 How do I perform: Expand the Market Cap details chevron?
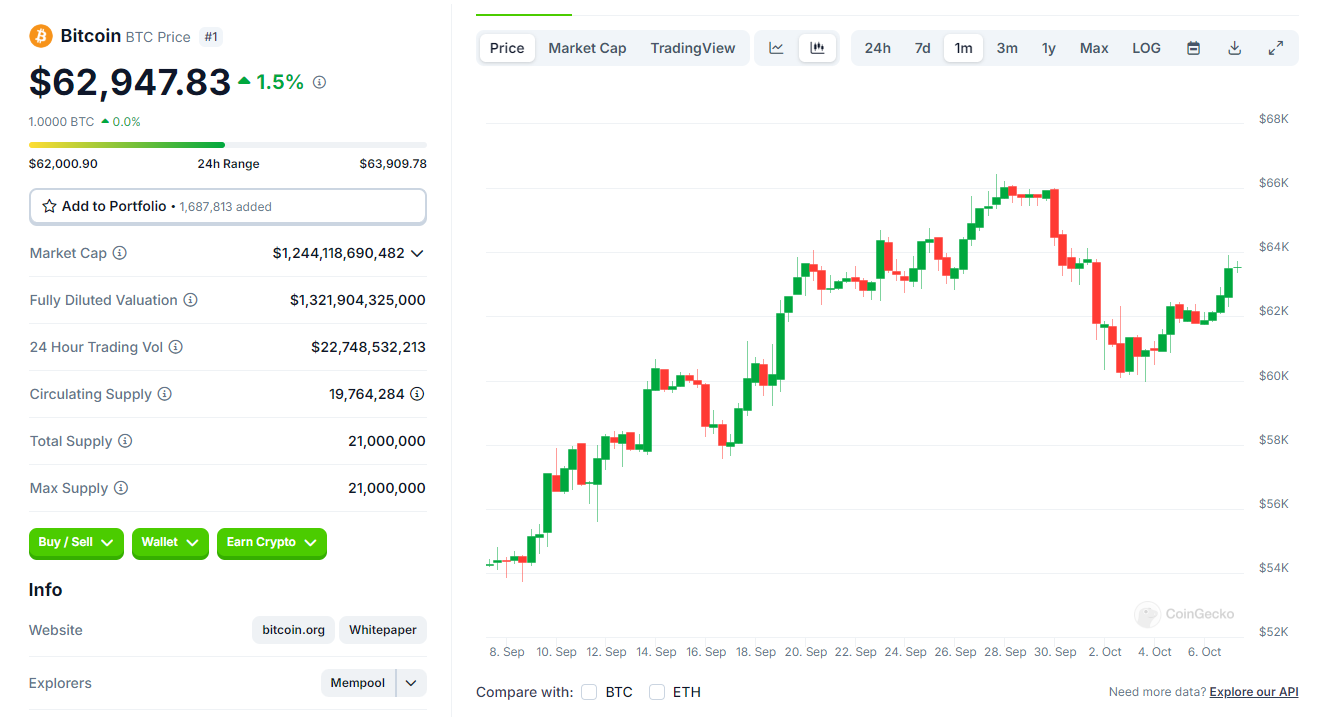pos(417,253)
